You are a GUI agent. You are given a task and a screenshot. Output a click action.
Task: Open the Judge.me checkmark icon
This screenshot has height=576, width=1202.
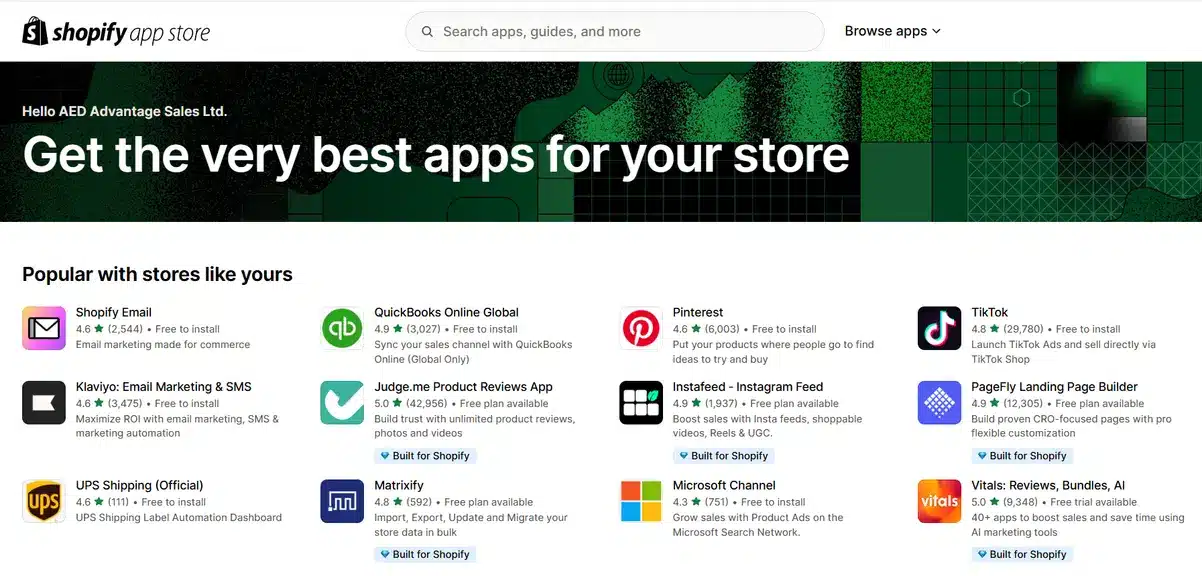[342, 402]
